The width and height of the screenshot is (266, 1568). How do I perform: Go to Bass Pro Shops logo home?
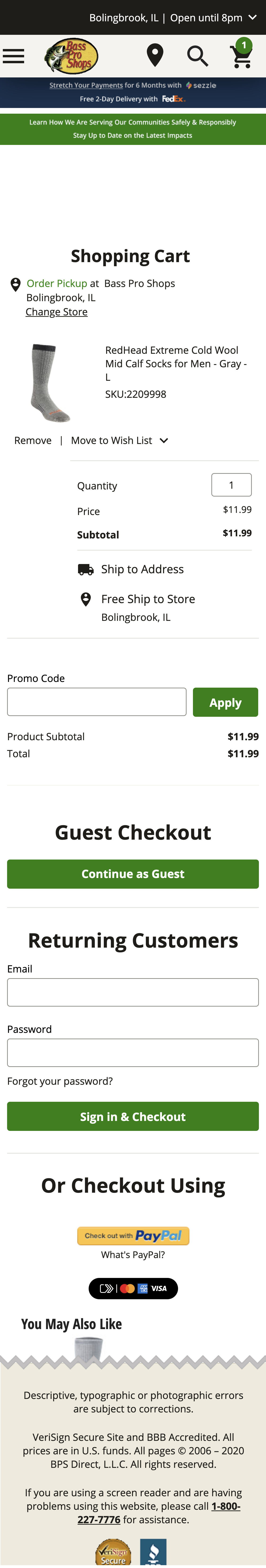[71, 56]
